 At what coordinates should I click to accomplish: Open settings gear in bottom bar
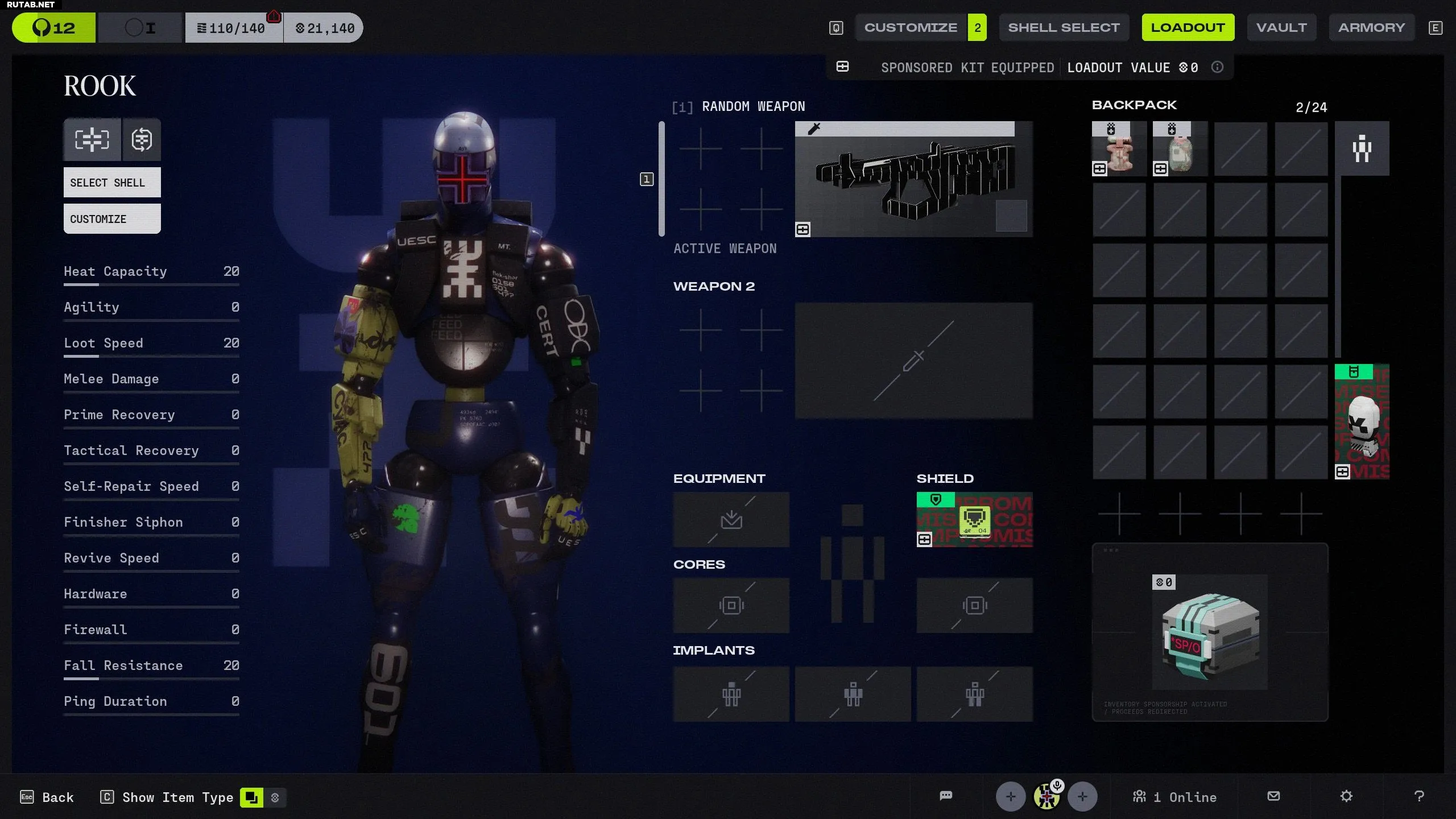coord(1346,796)
